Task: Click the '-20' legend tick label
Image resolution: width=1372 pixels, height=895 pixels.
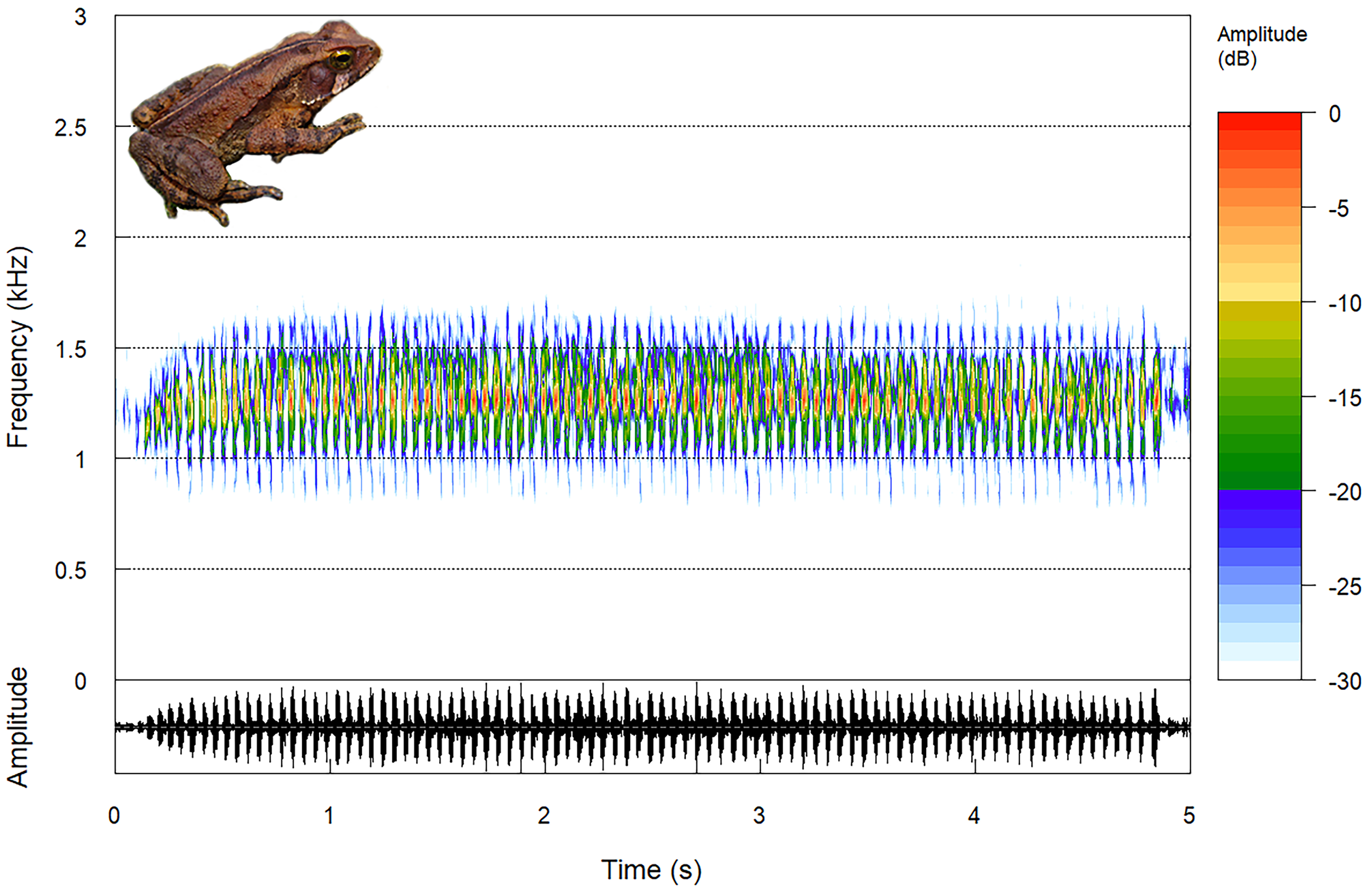Action: tap(1344, 492)
